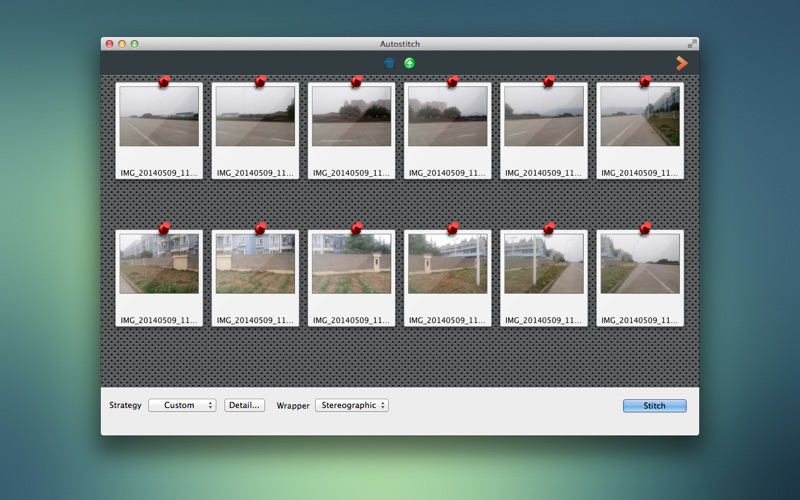Click the blue trash delete icon
Viewport: 800px width, 500px height.
pyautogui.click(x=389, y=63)
